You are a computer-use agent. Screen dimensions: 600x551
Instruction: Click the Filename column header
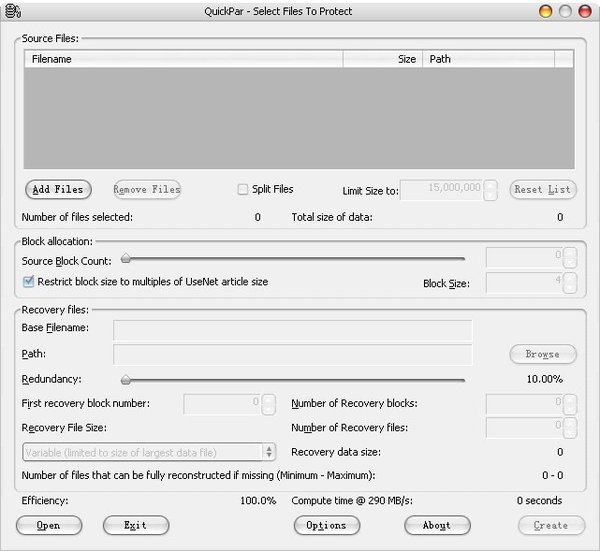pos(184,59)
